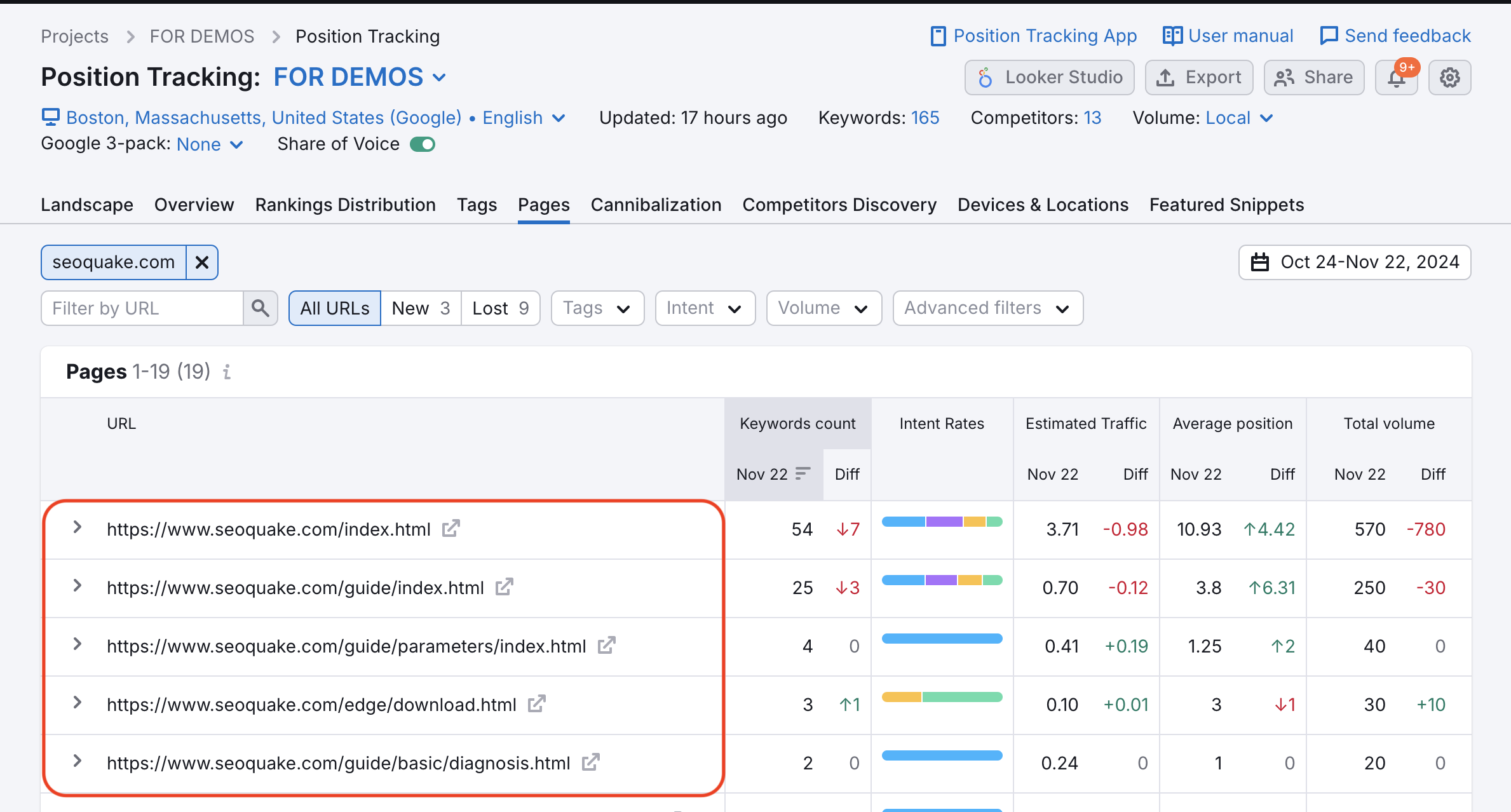Viewport: 1511px width, 812px height.
Task: Open the Position Tracking App link
Action: [x=1033, y=36]
